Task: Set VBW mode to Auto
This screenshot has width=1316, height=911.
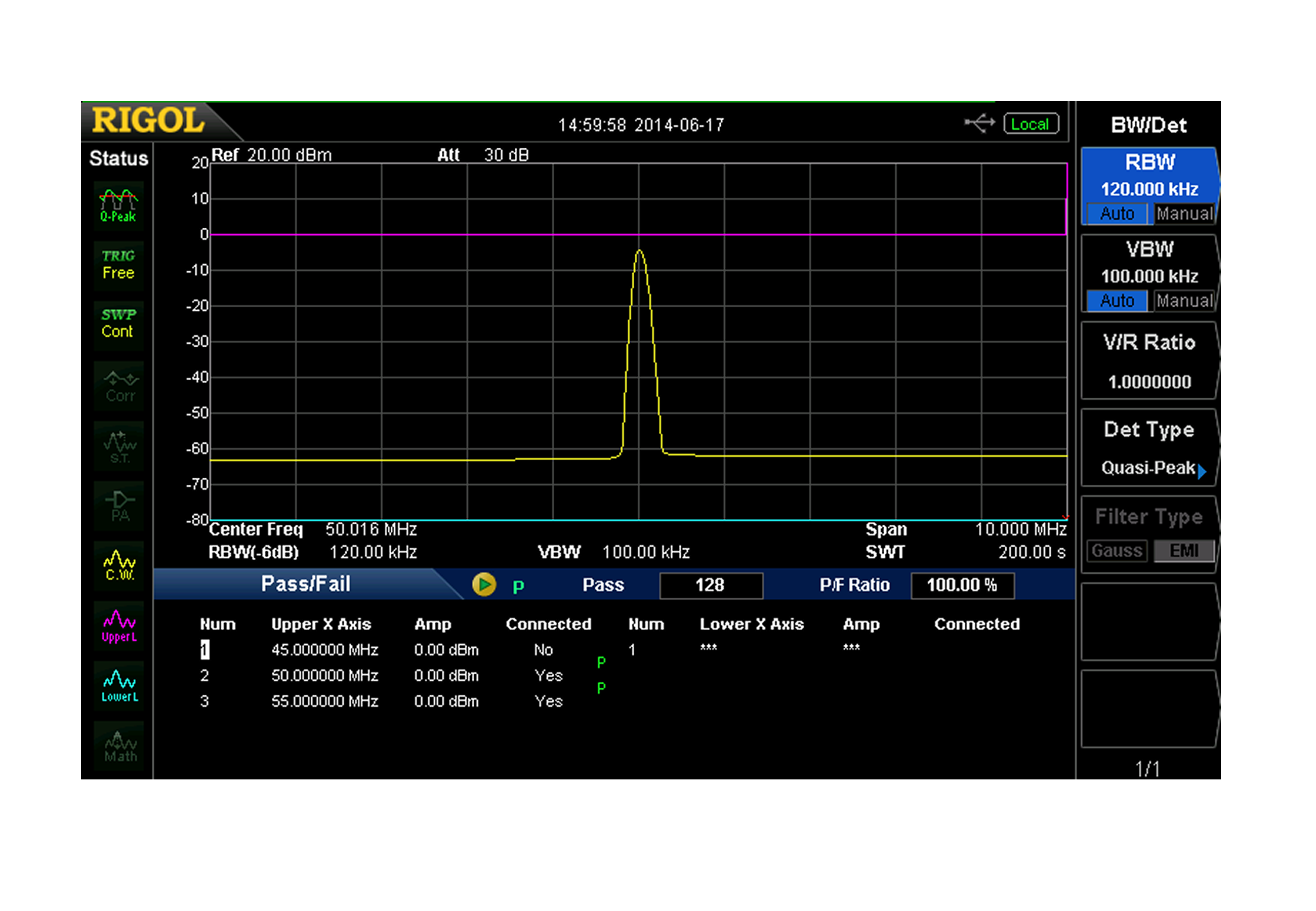Action: pos(1117,301)
